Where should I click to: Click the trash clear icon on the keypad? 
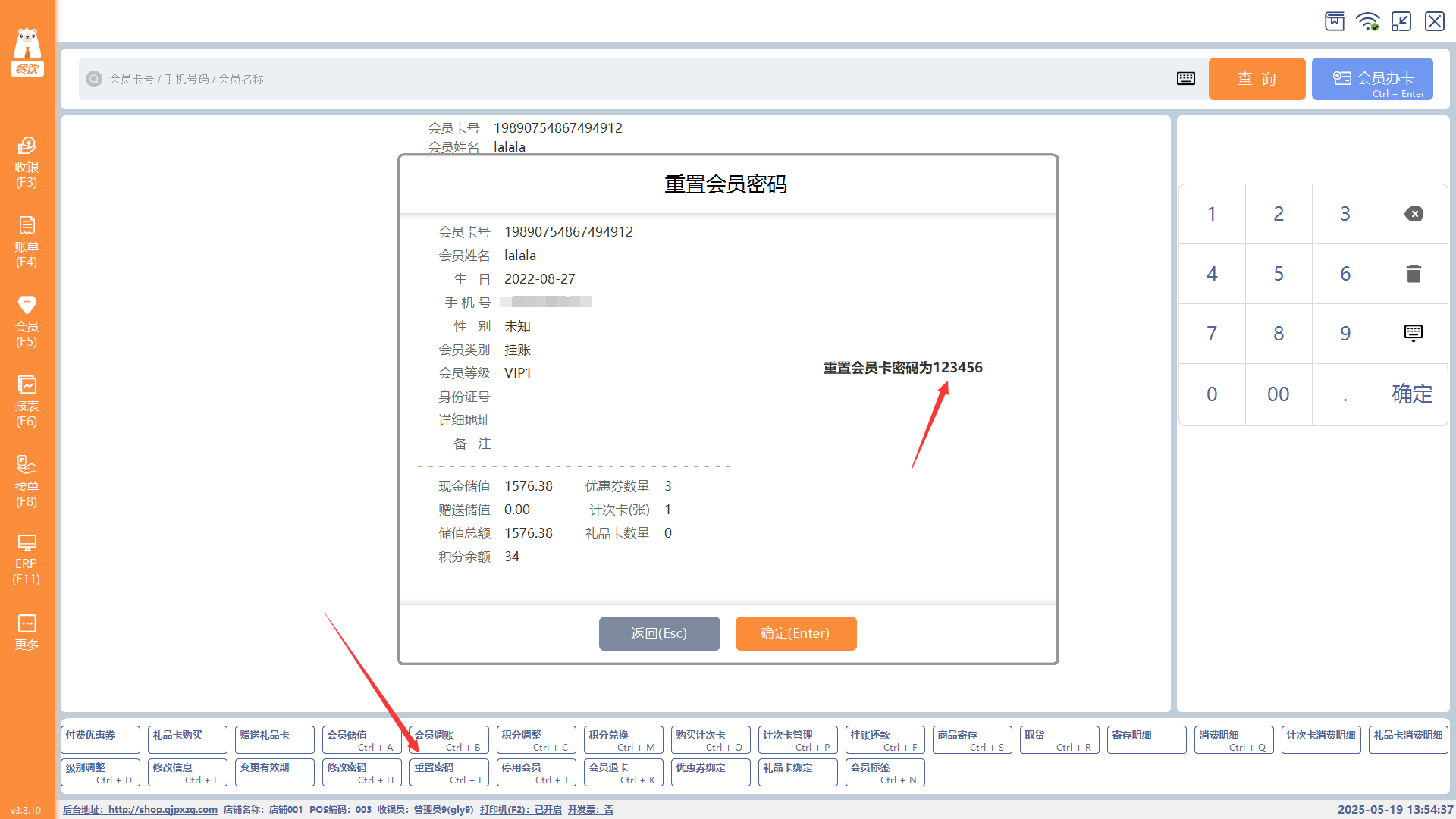(x=1413, y=274)
